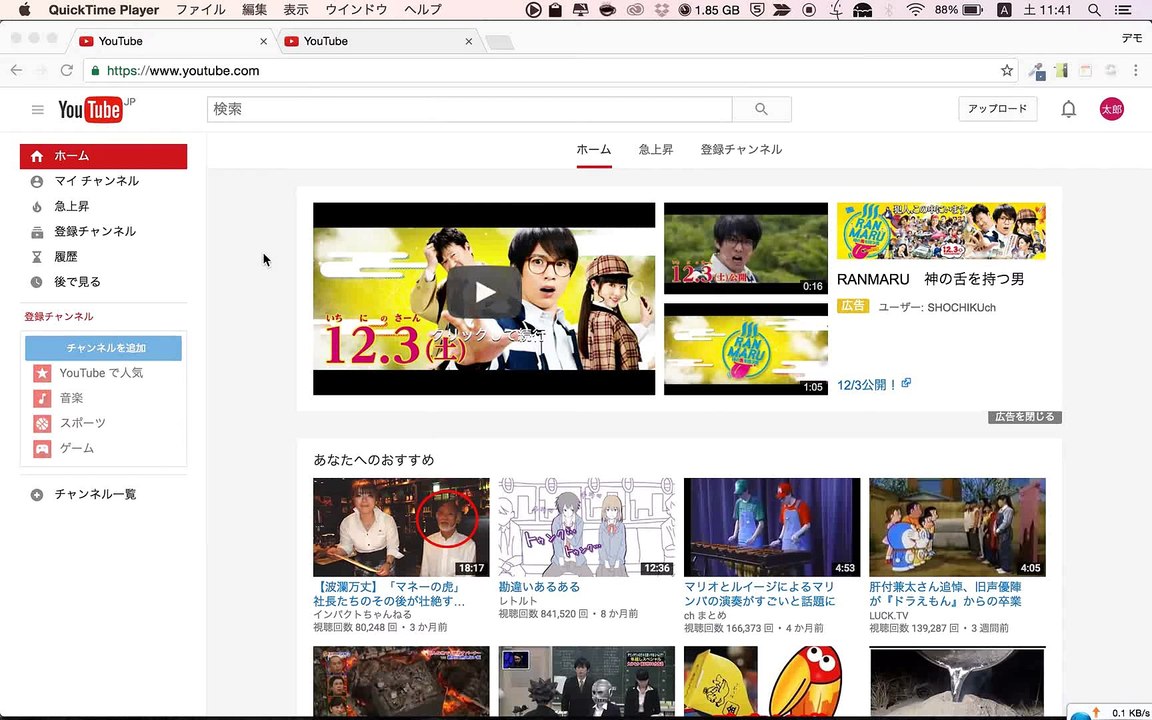This screenshot has height=720, width=1152.
Task: Open the Wi-Fi menu bar icon
Action: [915, 10]
